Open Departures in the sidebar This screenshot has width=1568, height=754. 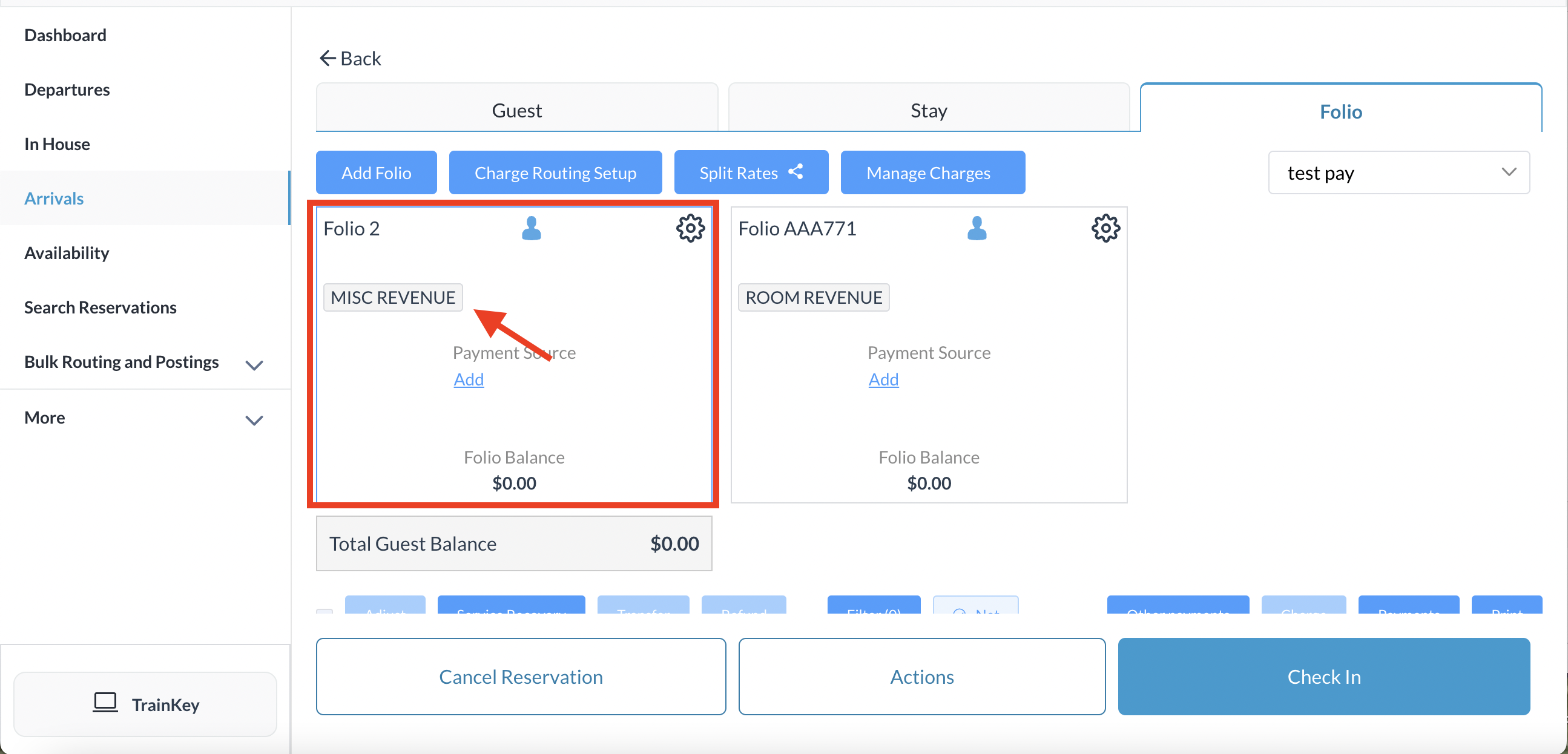[67, 90]
